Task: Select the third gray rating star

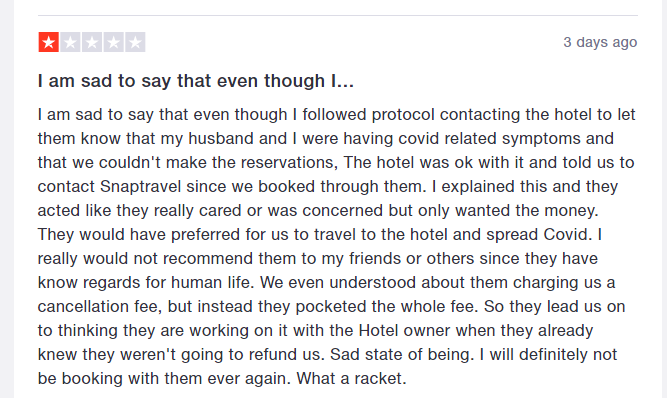Action: pyautogui.click(x=92, y=42)
